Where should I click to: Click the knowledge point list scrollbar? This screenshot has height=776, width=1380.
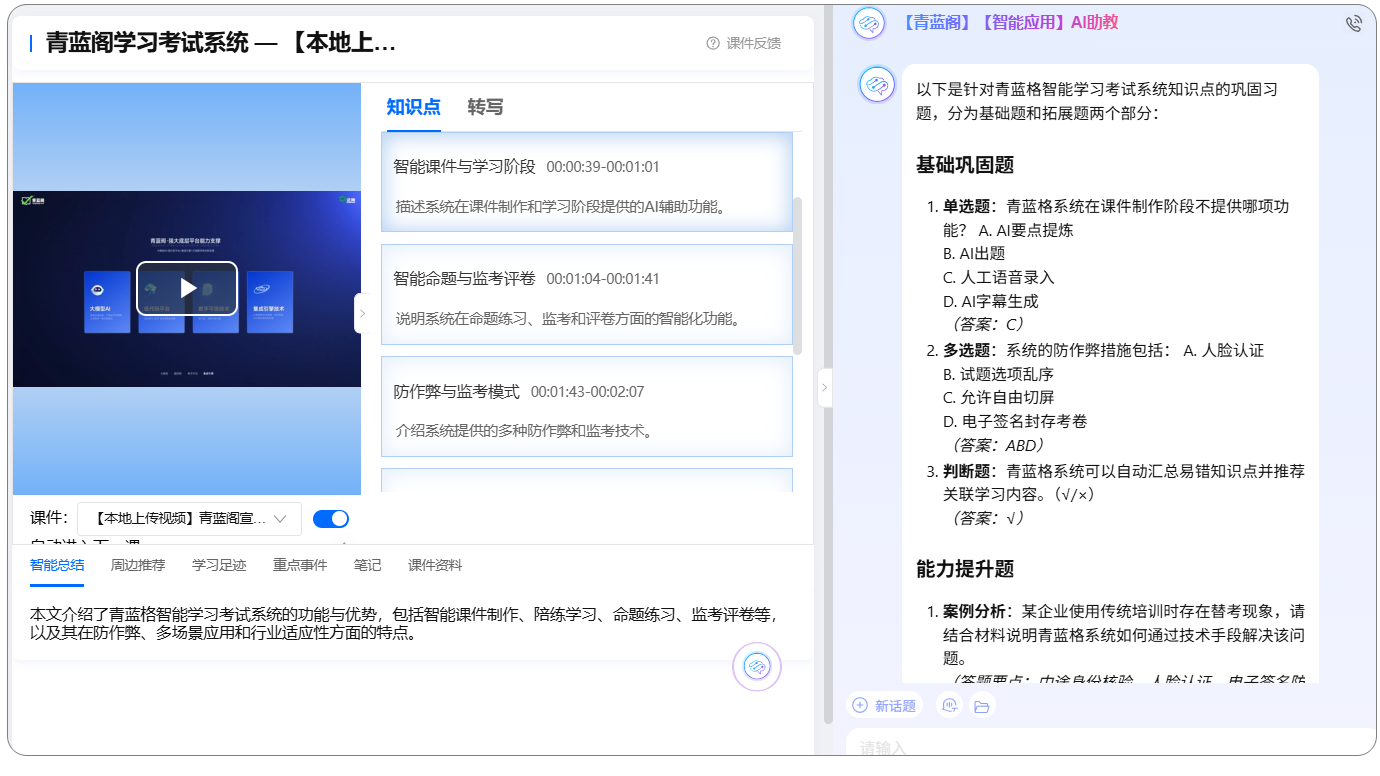click(x=797, y=275)
